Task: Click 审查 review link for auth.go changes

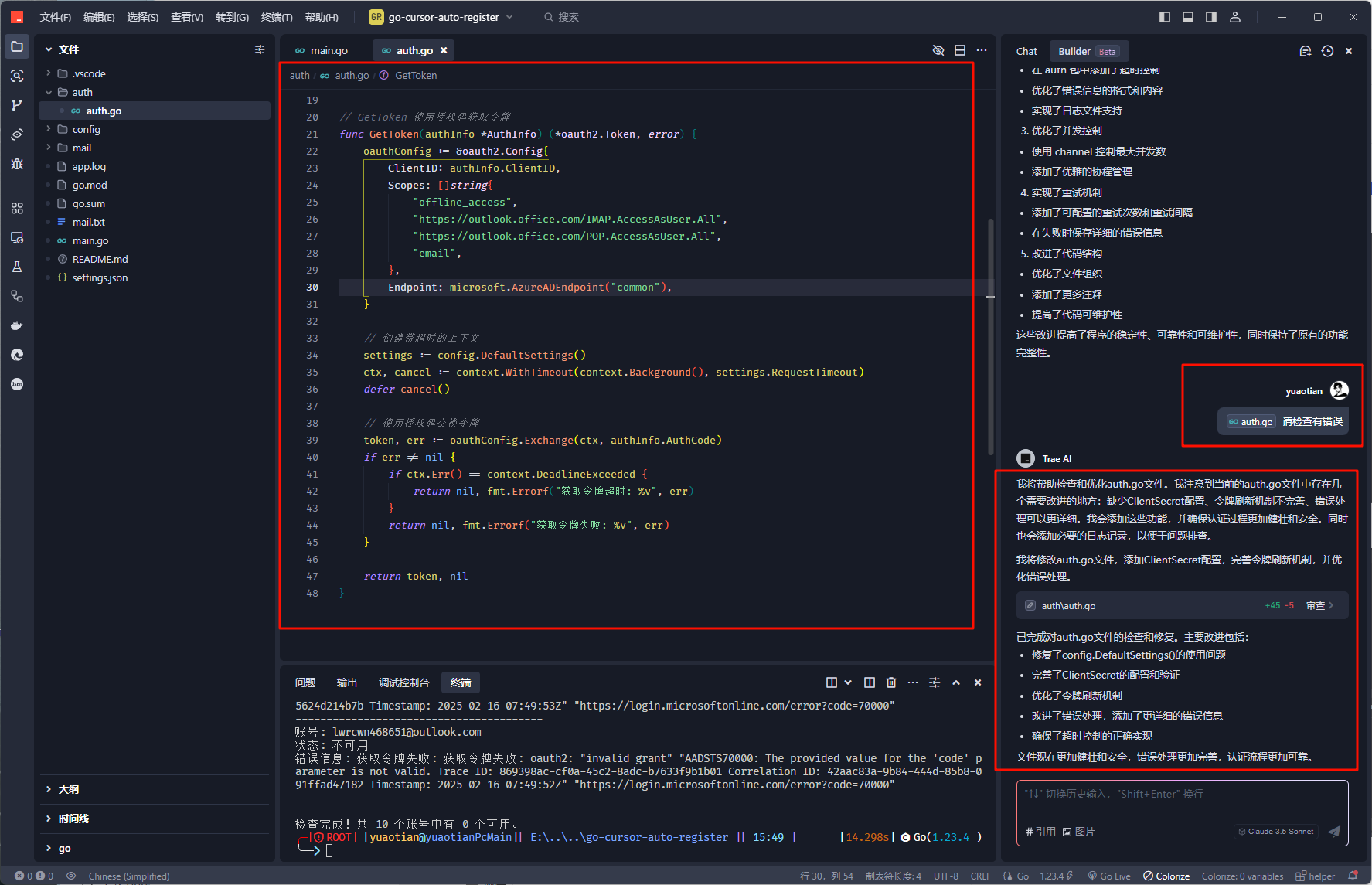Action: point(1319,605)
